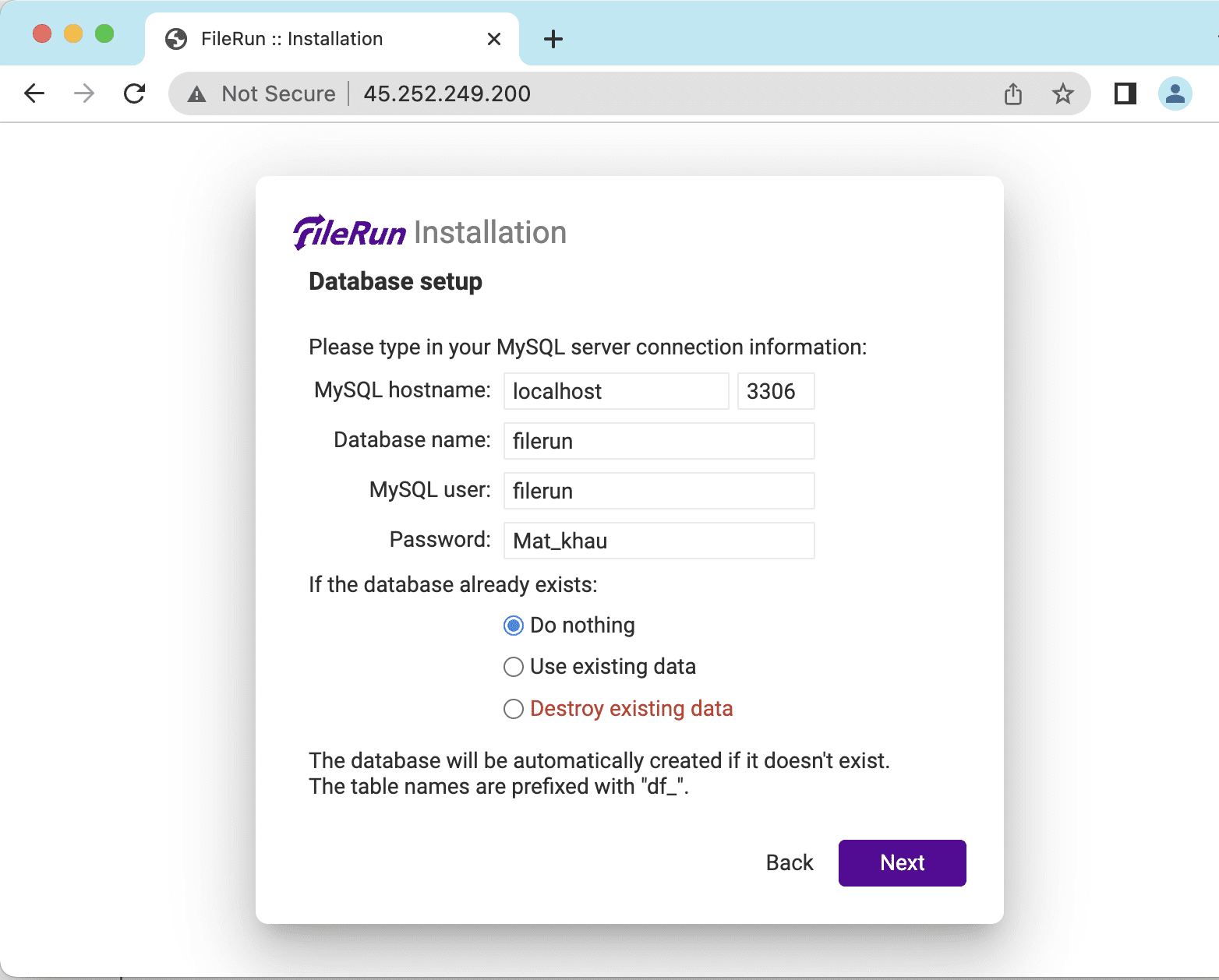Toggle the browser side panel

coord(1125,93)
